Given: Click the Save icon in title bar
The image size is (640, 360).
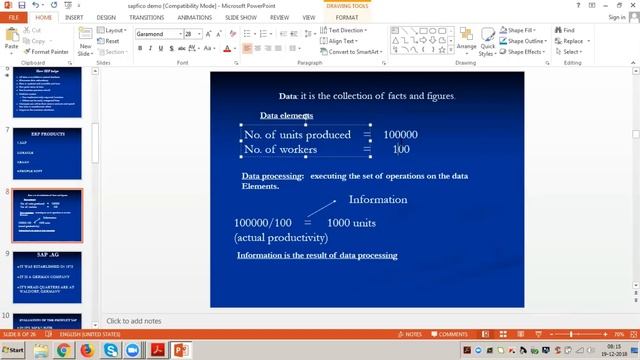Looking at the screenshot, I should [x=21, y=5].
